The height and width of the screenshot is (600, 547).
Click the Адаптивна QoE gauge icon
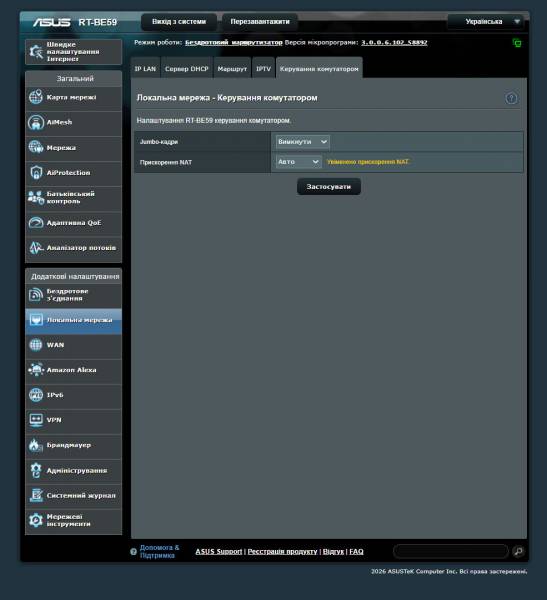click(36, 223)
